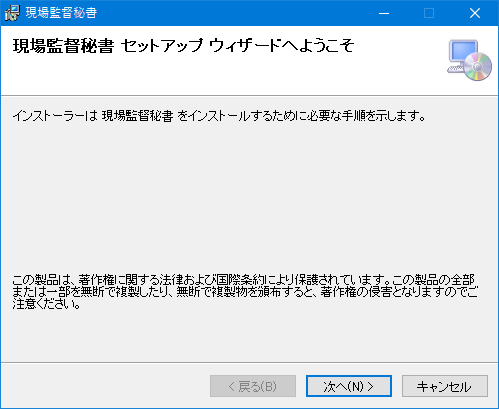Cancel installation with キャンセル button
This screenshot has height=409, width=499.
(x=445, y=386)
